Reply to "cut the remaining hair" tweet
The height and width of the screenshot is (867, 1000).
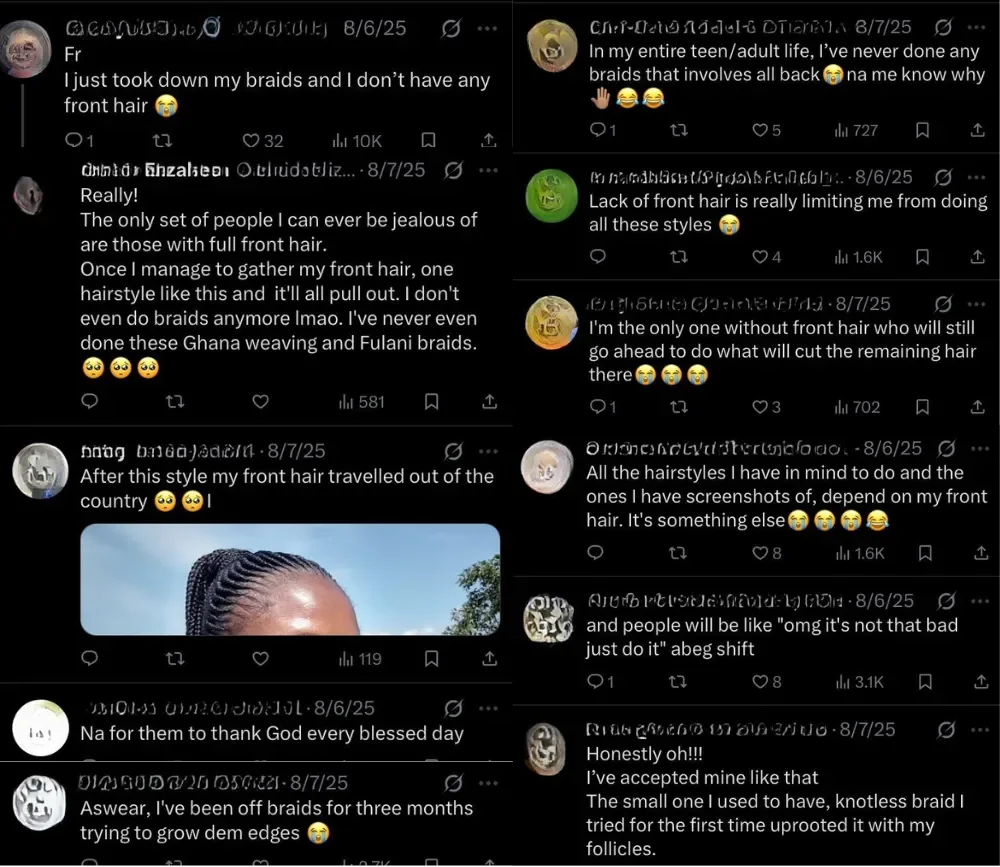[x=602, y=407]
